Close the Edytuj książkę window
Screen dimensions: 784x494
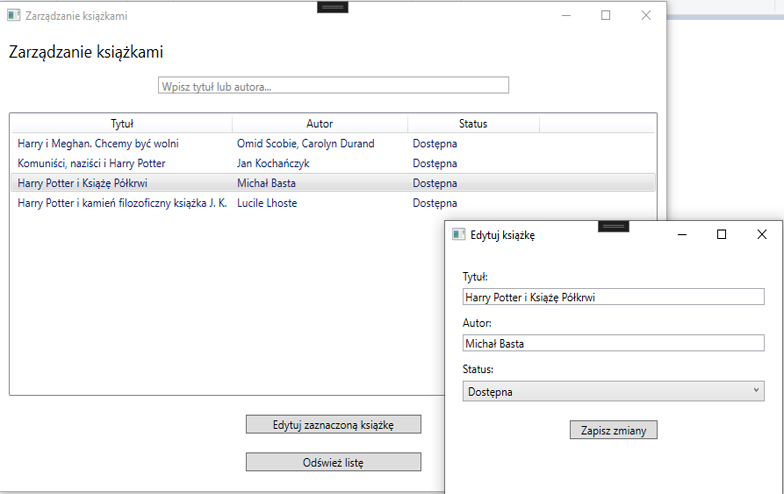click(x=762, y=234)
